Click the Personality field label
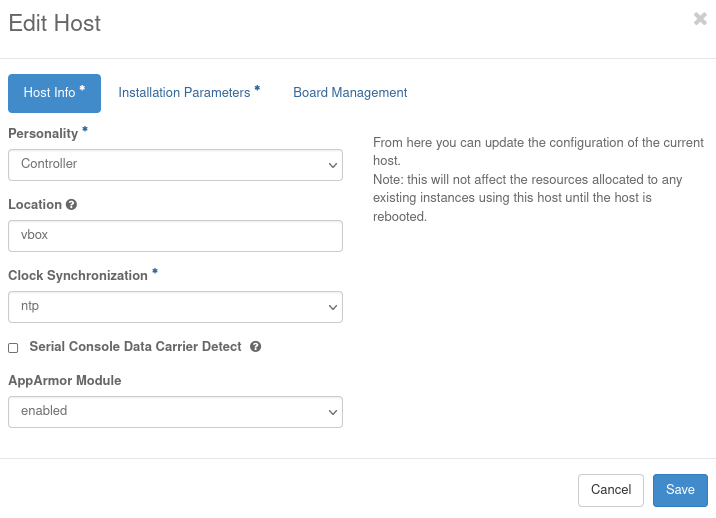Screen dimensions: 716x518 click(43, 133)
